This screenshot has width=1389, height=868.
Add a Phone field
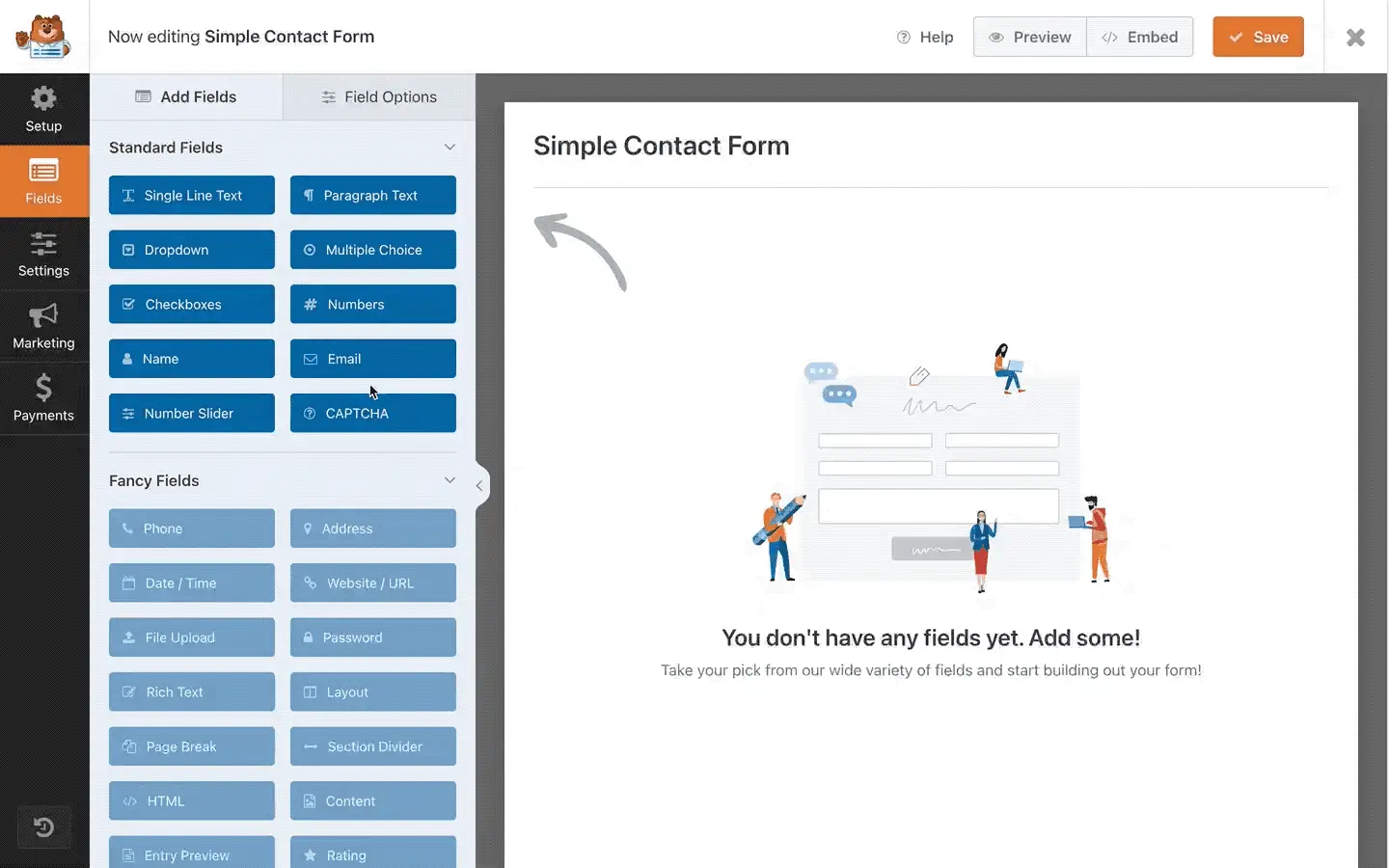tap(192, 529)
